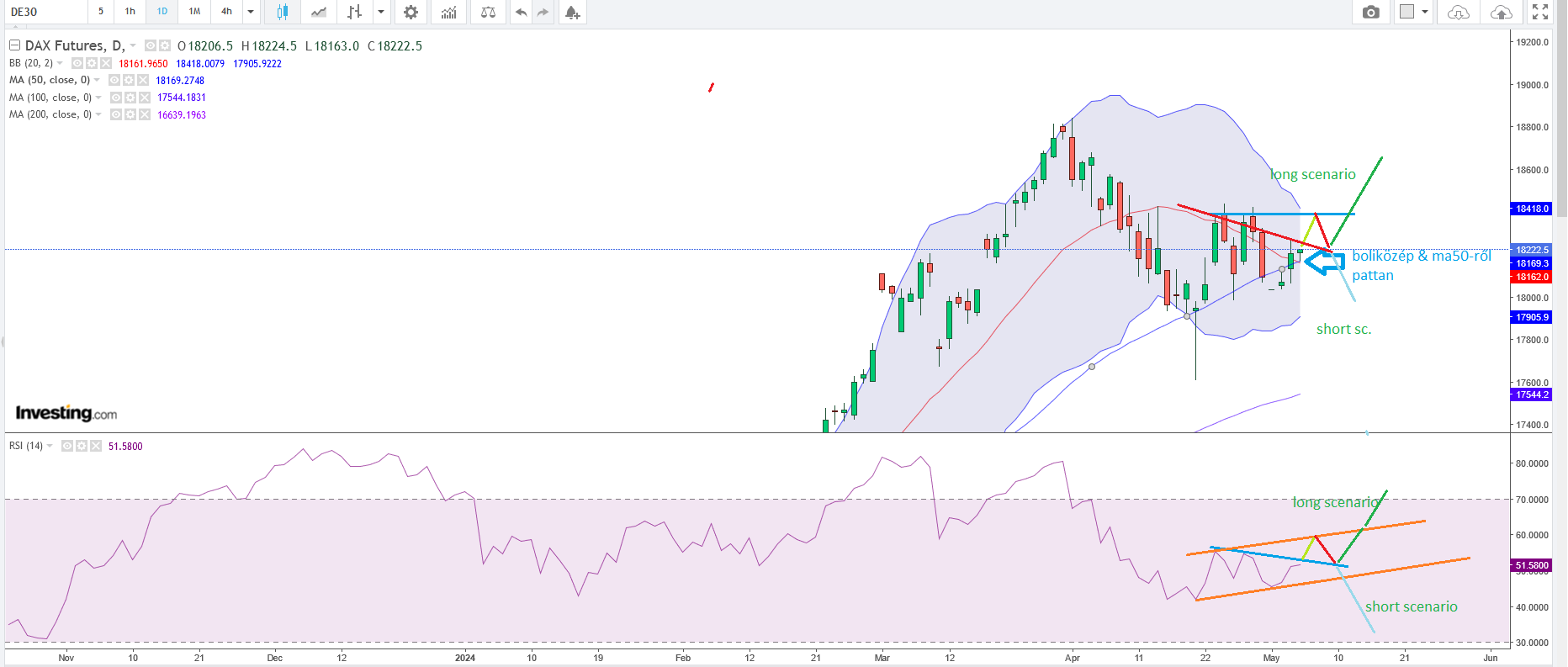Expand MA (200, close, 0) menu arrow

tap(98, 114)
